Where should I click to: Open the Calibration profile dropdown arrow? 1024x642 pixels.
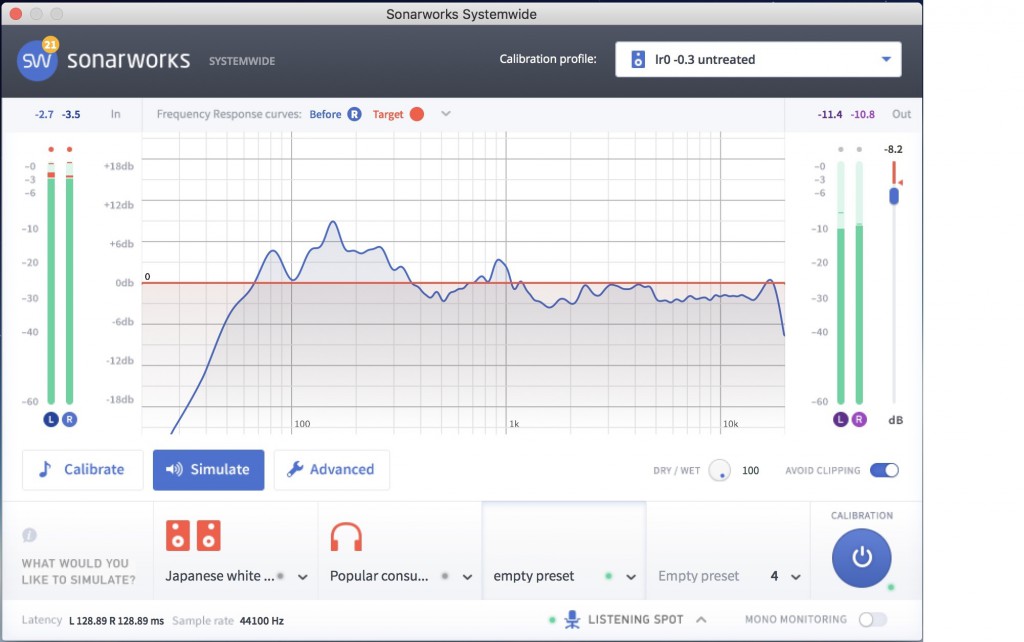point(886,59)
